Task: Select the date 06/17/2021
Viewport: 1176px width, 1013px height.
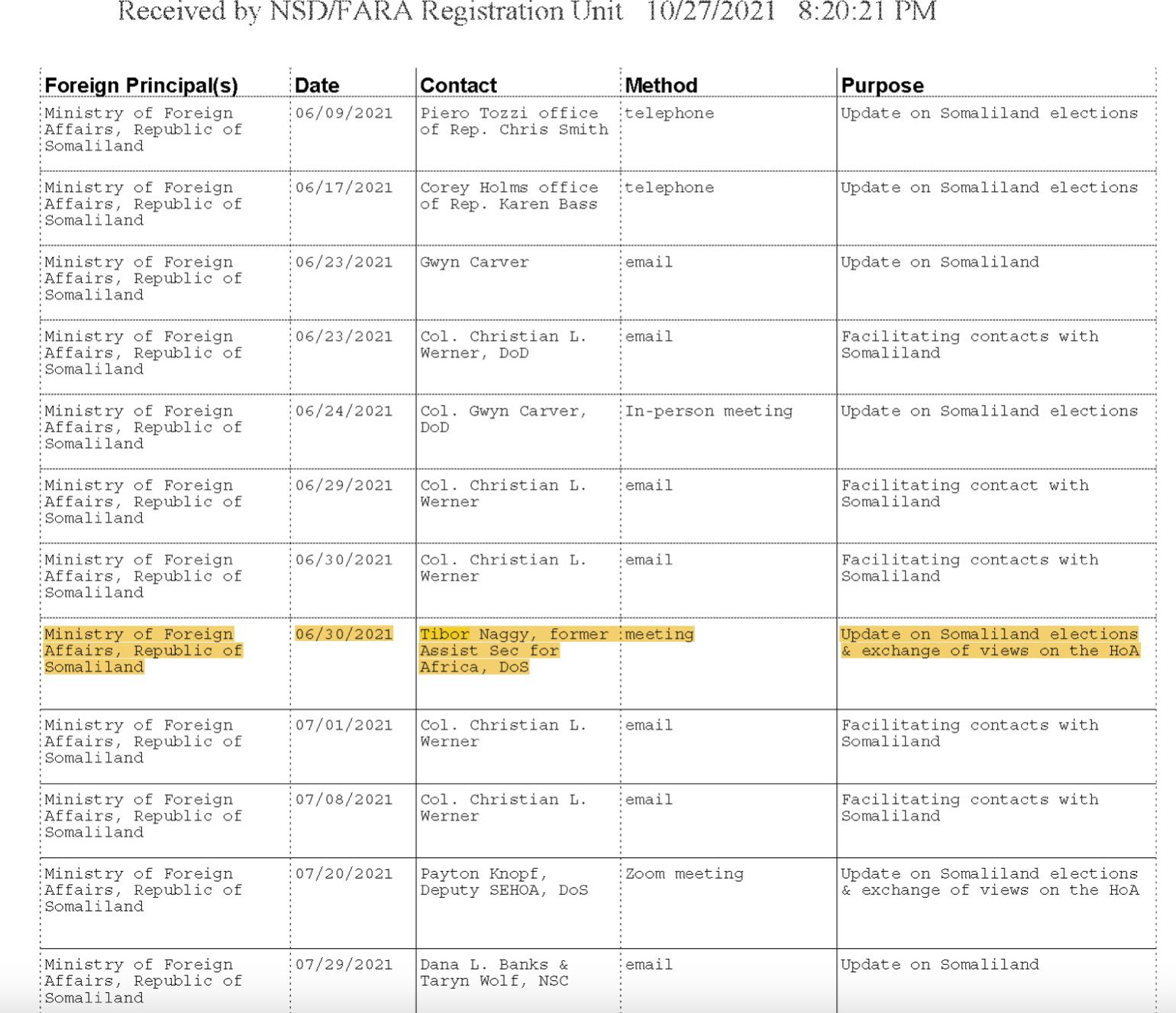Action: pos(344,188)
